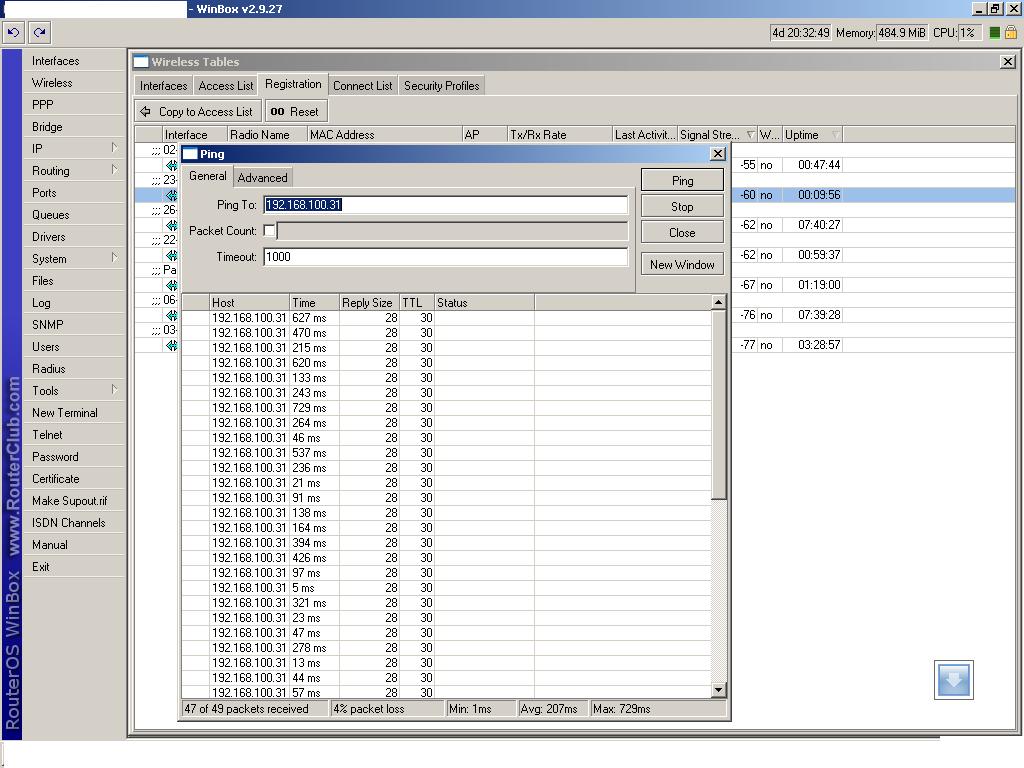Expand the Routing submenu arrow
The width and height of the screenshot is (1024, 768).
pos(114,170)
